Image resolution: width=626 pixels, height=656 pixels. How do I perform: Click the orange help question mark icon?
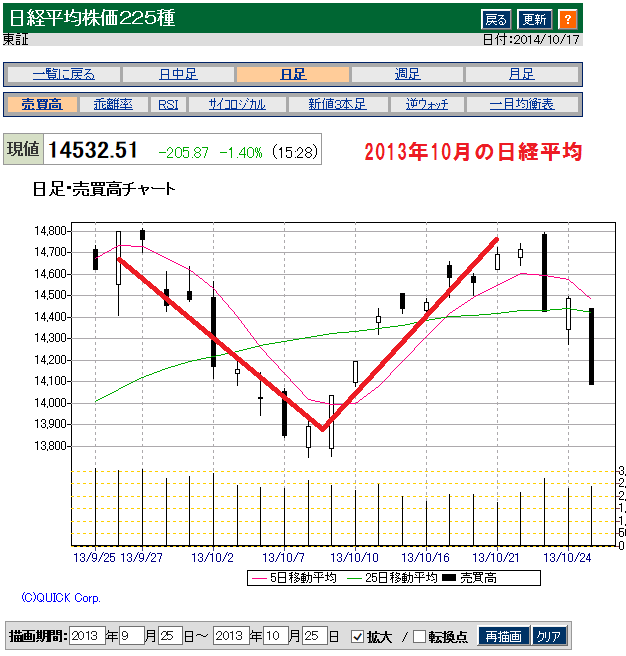click(x=567, y=19)
